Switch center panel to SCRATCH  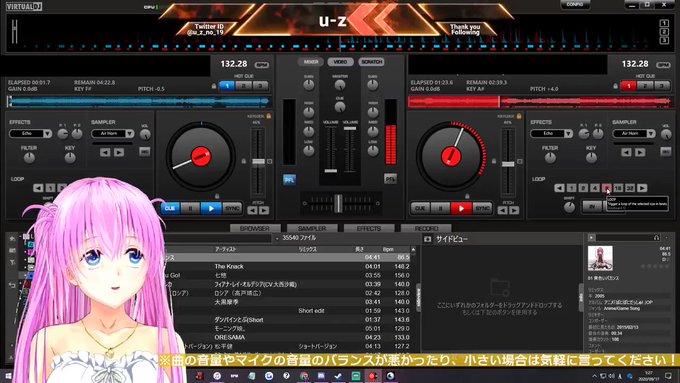[x=371, y=62]
